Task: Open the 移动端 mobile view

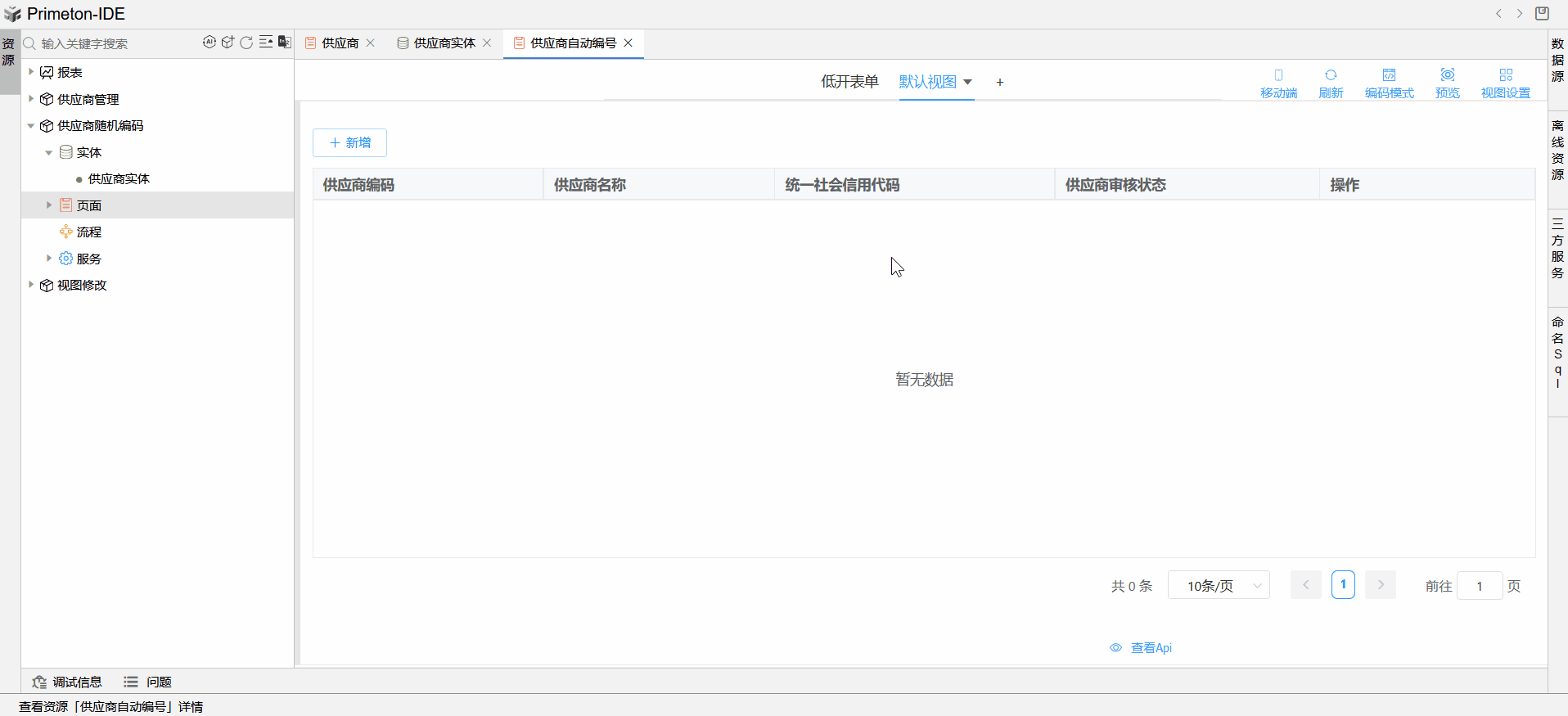Action: point(1278,83)
